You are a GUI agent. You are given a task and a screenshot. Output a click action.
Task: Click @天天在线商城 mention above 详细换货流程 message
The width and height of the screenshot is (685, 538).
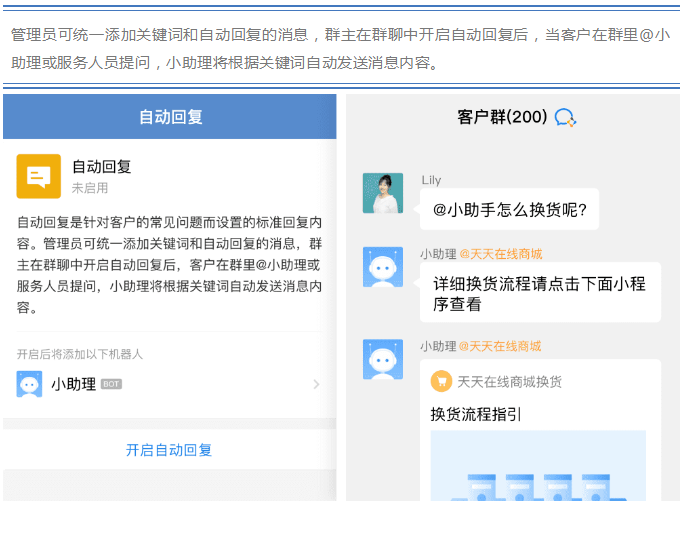pyautogui.click(x=501, y=254)
